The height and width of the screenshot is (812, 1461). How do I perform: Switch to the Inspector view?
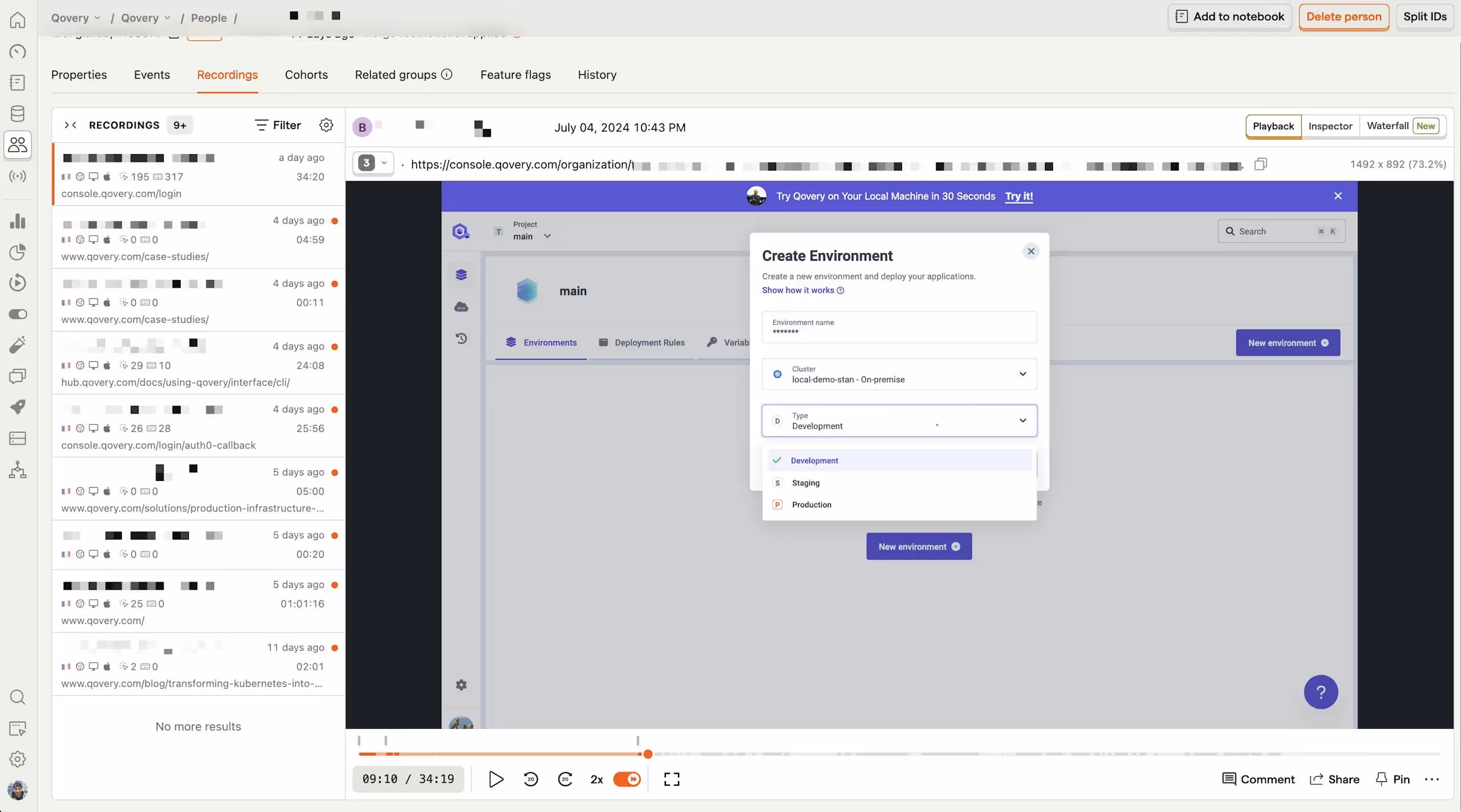(x=1329, y=126)
